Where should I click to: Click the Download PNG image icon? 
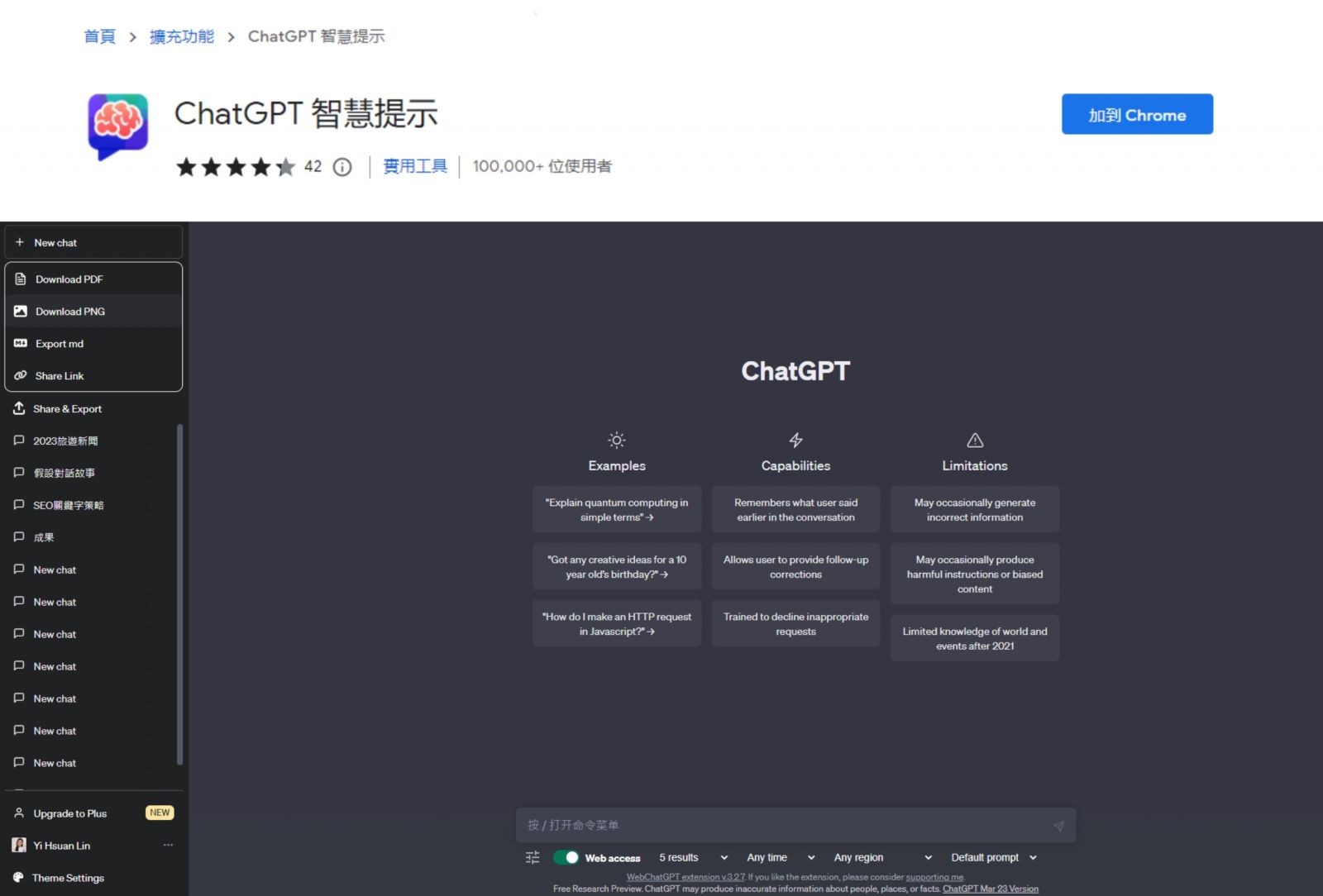click(x=21, y=311)
